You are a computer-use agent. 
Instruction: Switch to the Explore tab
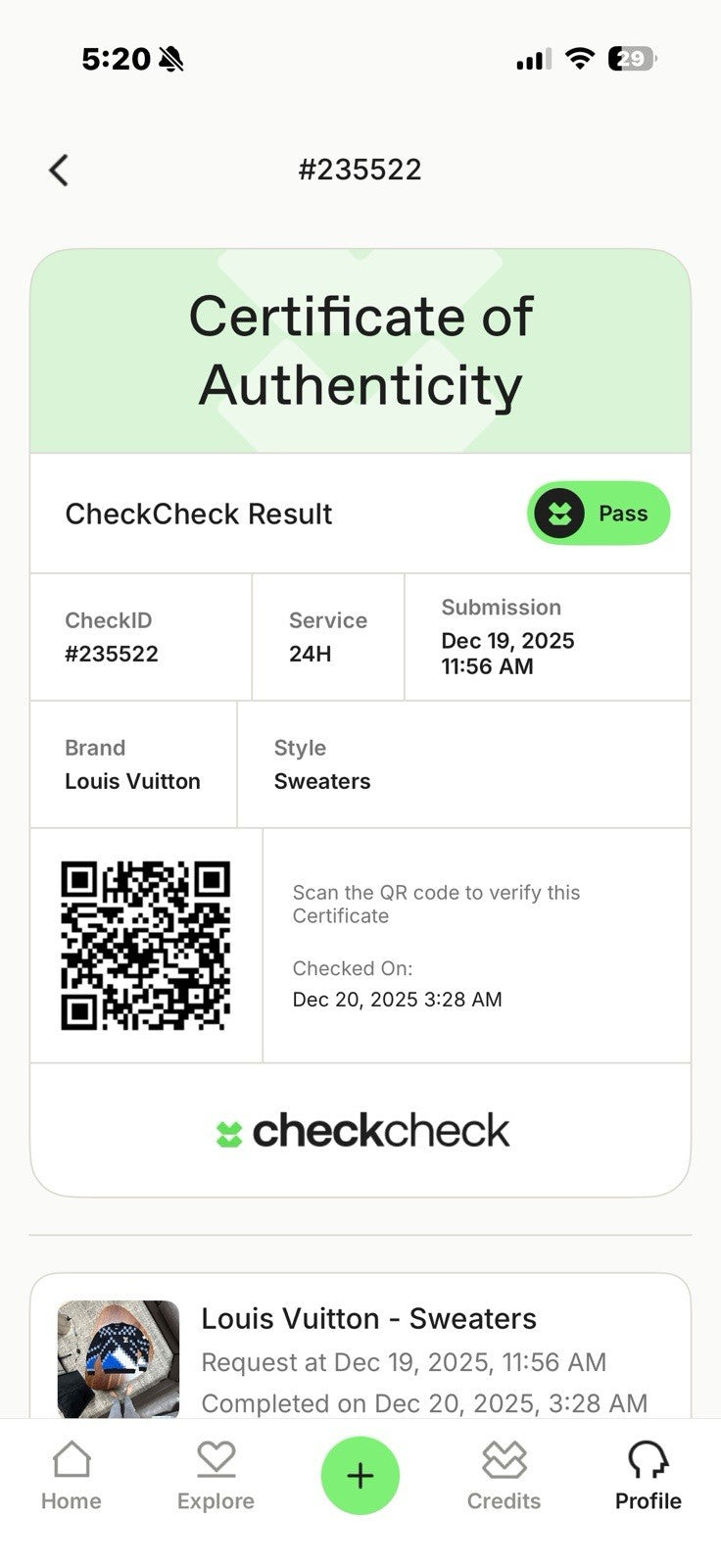pyautogui.click(x=216, y=1475)
